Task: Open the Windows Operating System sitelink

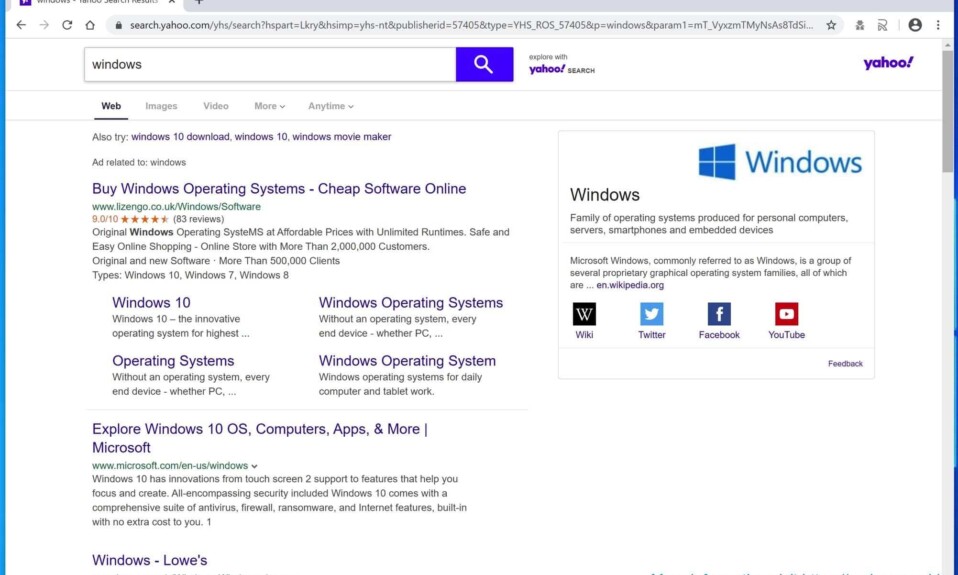Action: click(x=407, y=361)
